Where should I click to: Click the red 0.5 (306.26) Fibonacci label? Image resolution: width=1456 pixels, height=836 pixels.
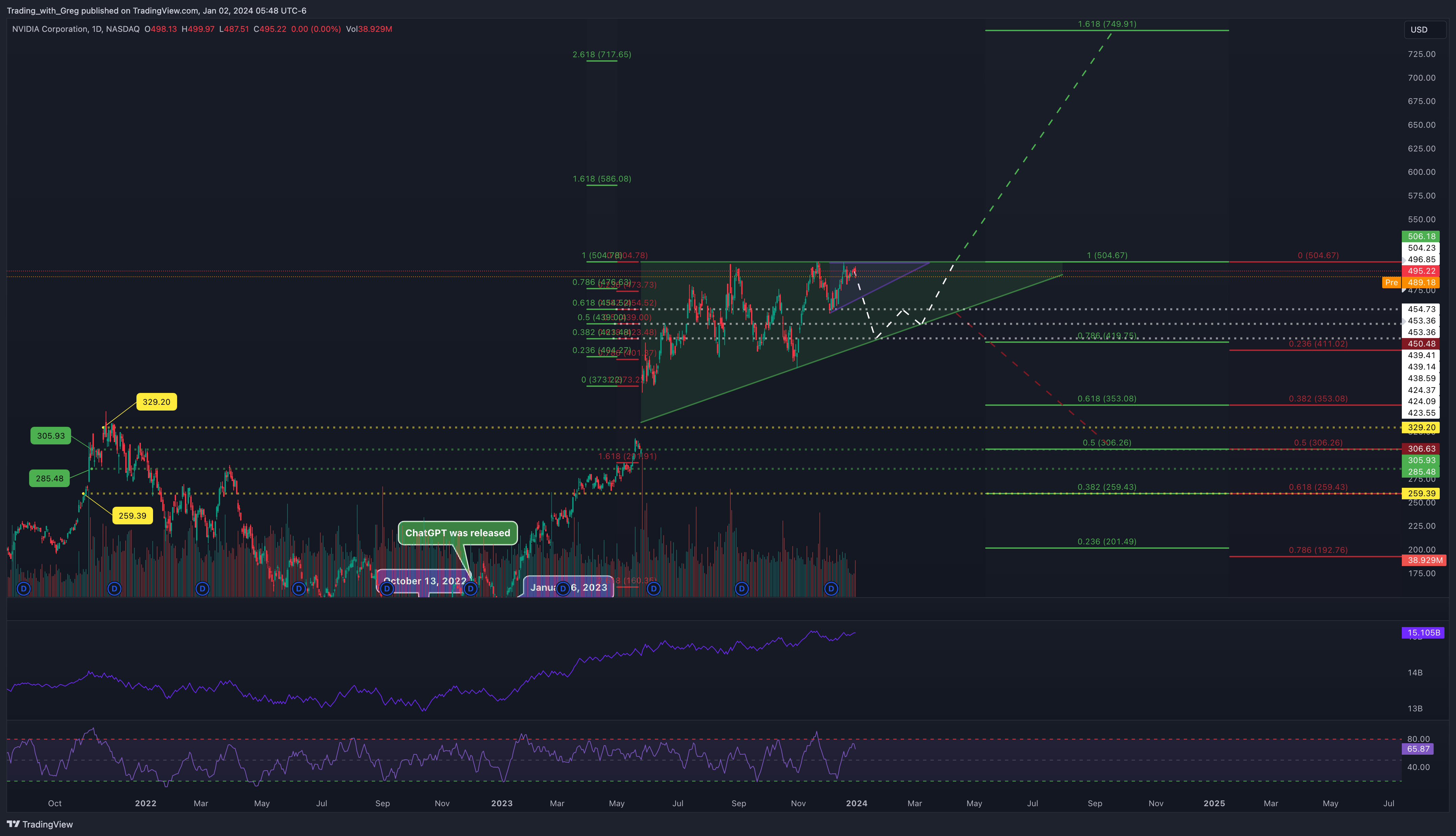click(1318, 443)
